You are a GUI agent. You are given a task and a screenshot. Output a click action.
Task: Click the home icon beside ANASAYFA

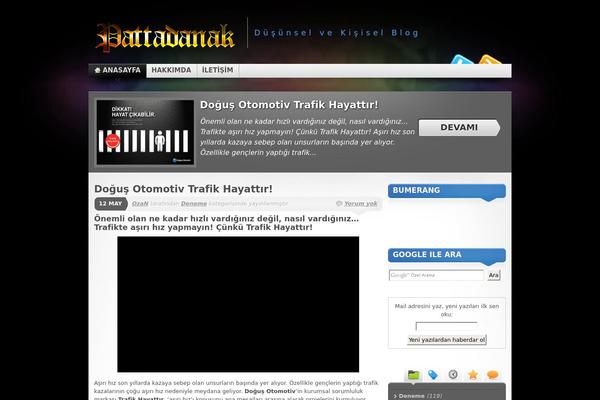pyautogui.click(x=97, y=70)
